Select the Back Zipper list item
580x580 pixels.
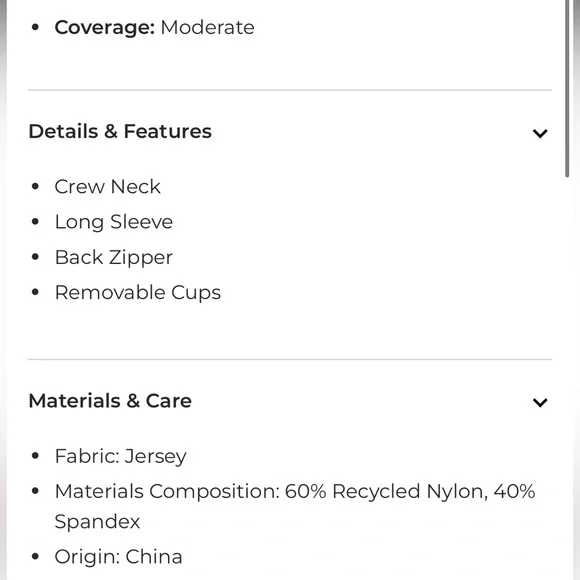pyautogui.click(x=114, y=257)
